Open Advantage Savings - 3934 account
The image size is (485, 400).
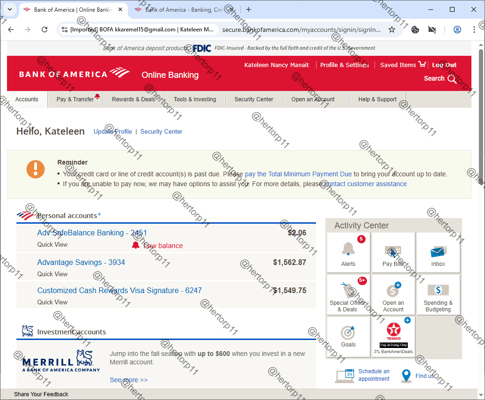[x=81, y=262]
